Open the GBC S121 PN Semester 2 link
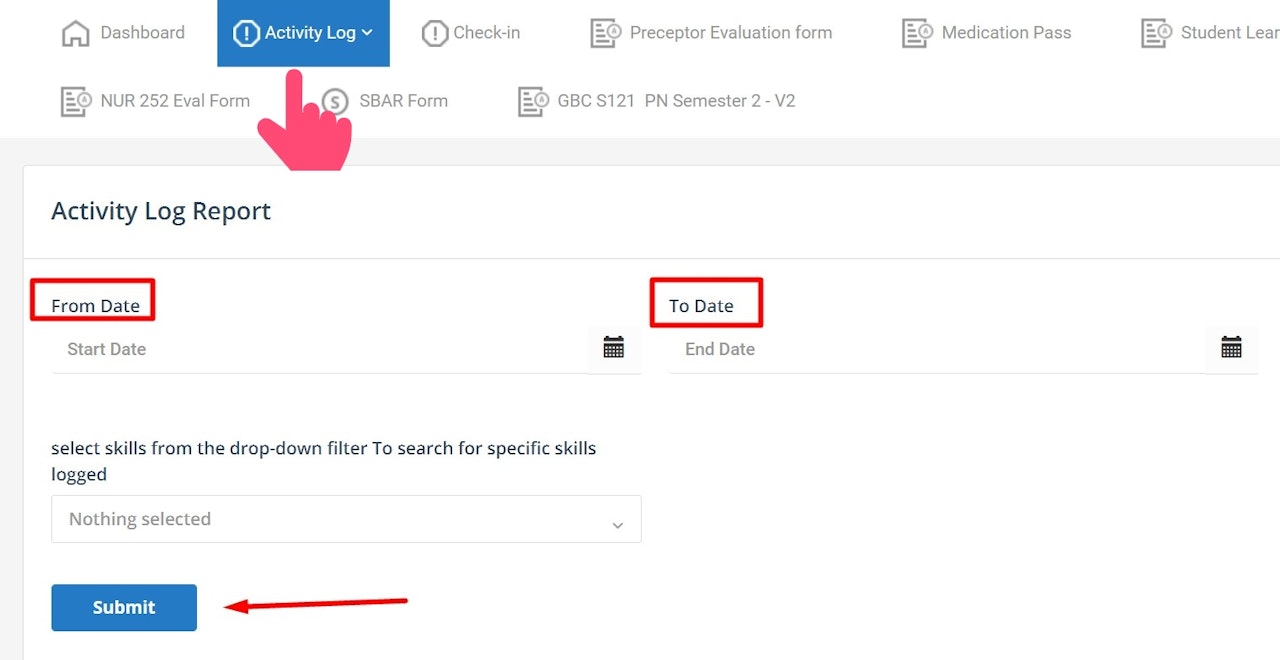Screen dimensions: 1280x660 click(x=676, y=101)
